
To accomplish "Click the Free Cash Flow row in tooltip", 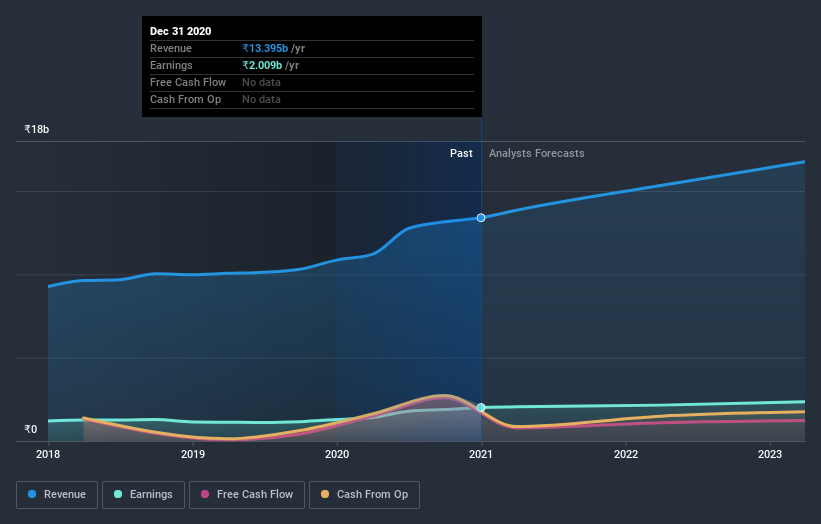I will [x=312, y=83].
